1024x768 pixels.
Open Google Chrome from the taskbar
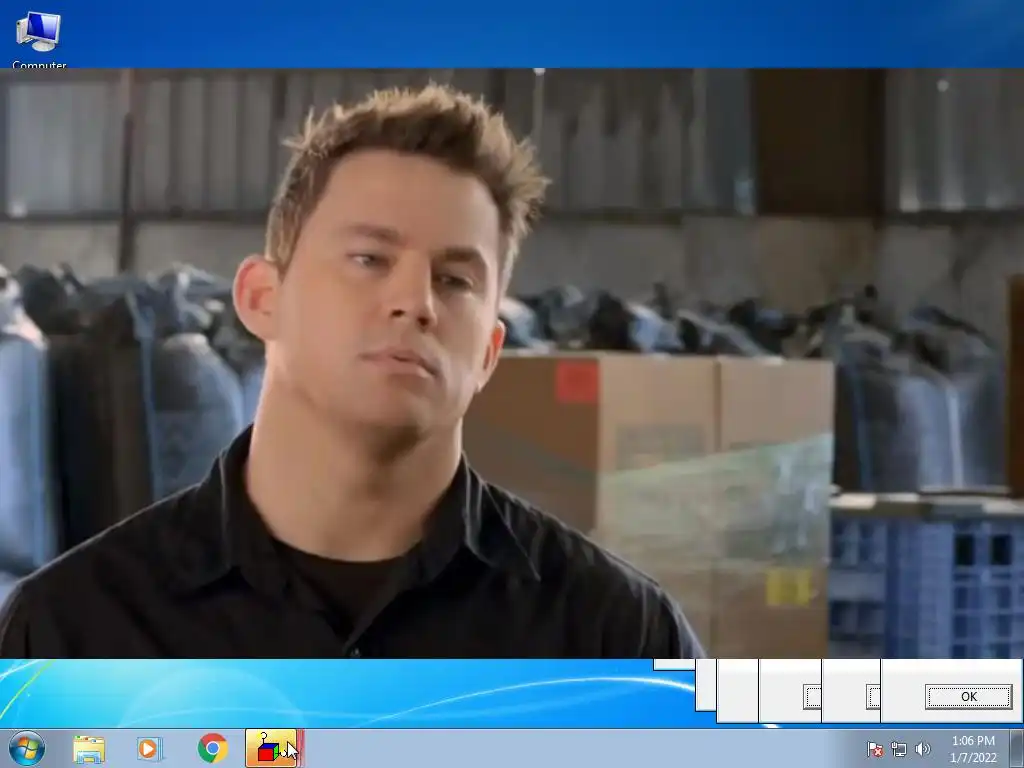(212, 748)
